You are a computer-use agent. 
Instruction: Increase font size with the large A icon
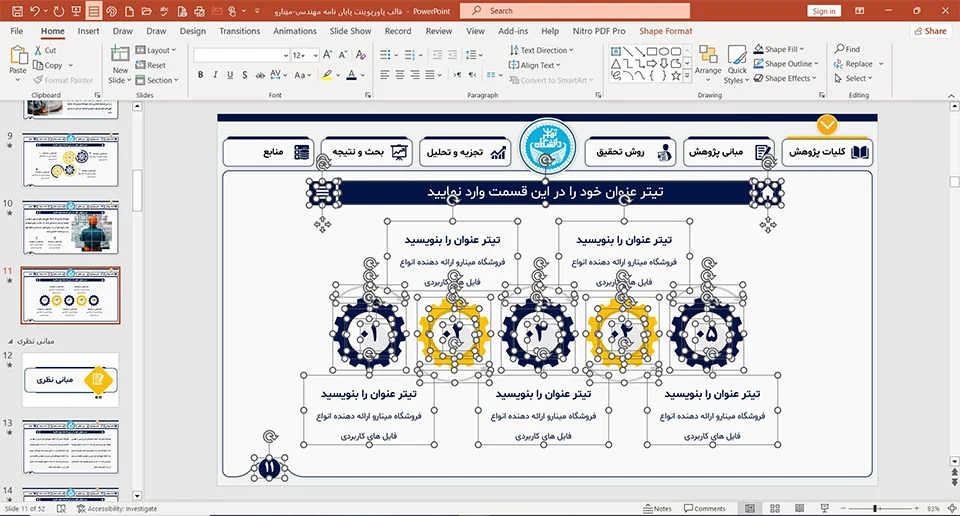coord(328,55)
